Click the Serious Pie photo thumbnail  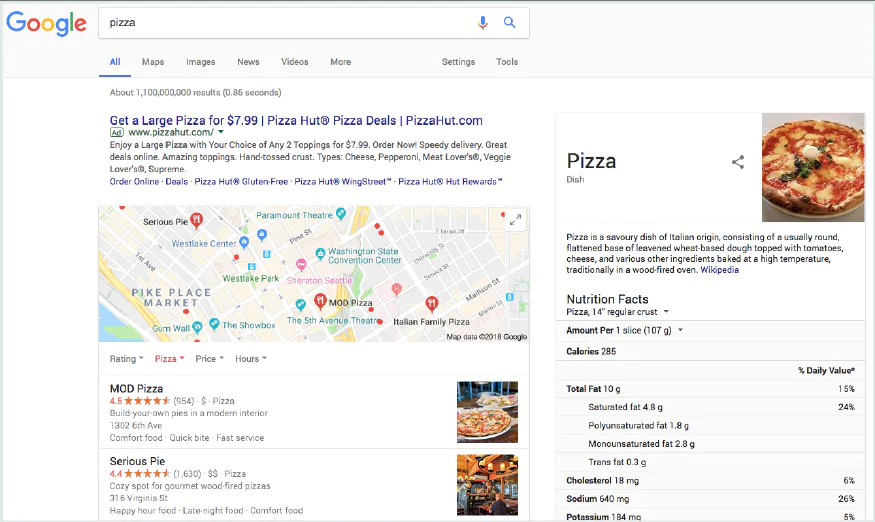click(487, 485)
